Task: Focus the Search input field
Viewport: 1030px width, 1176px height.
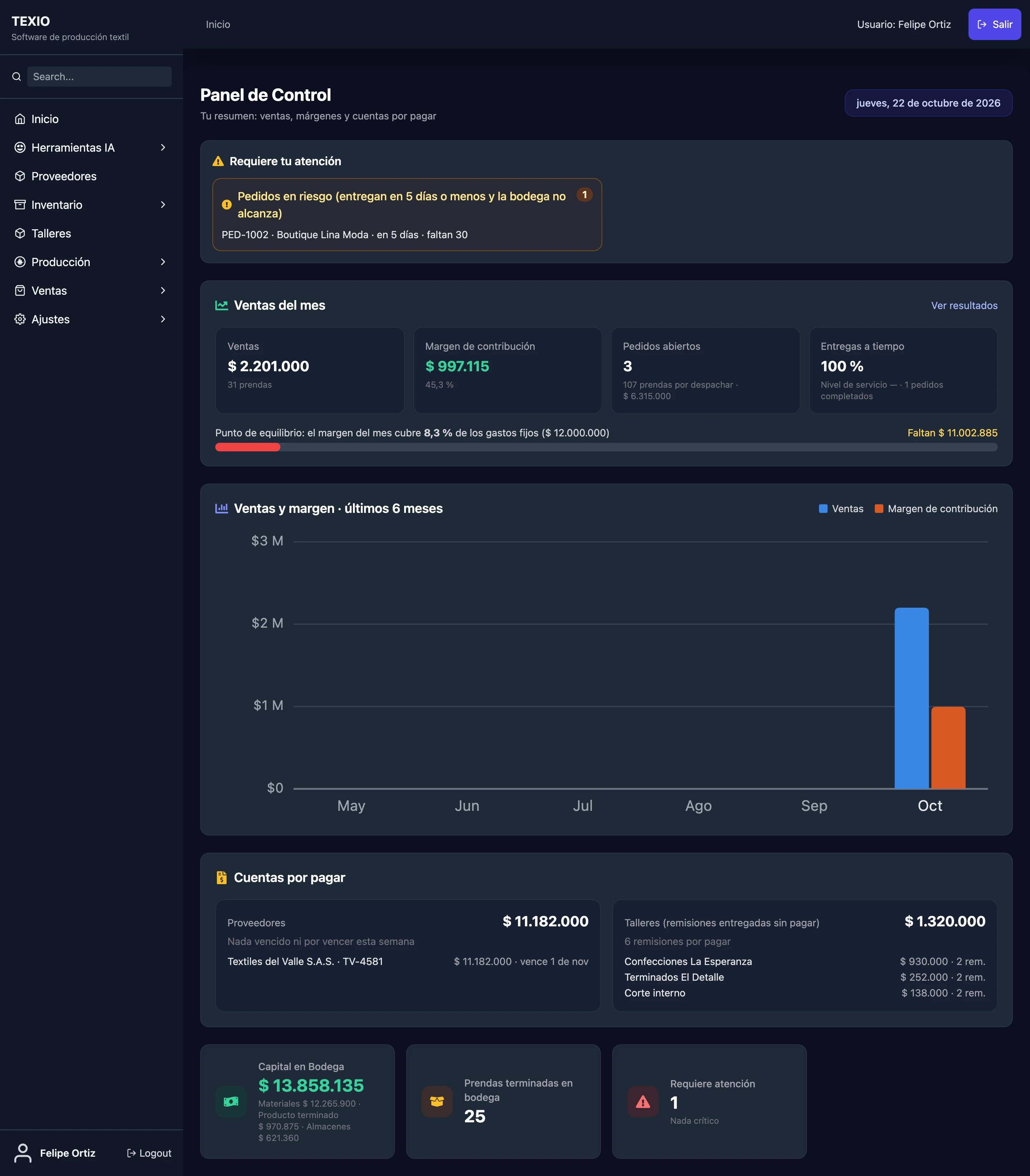Action: pos(99,77)
